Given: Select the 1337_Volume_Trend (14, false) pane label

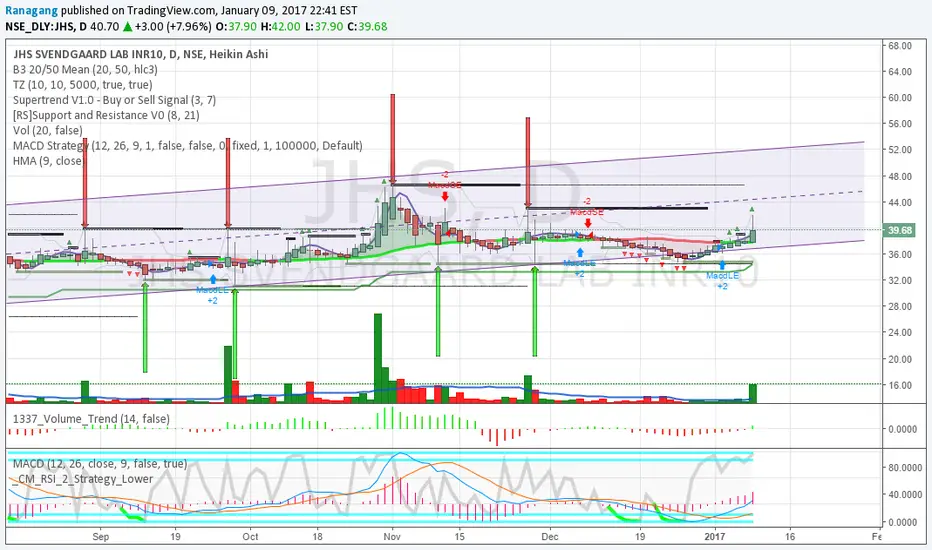Looking at the screenshot, I should [x=91, y=419].
